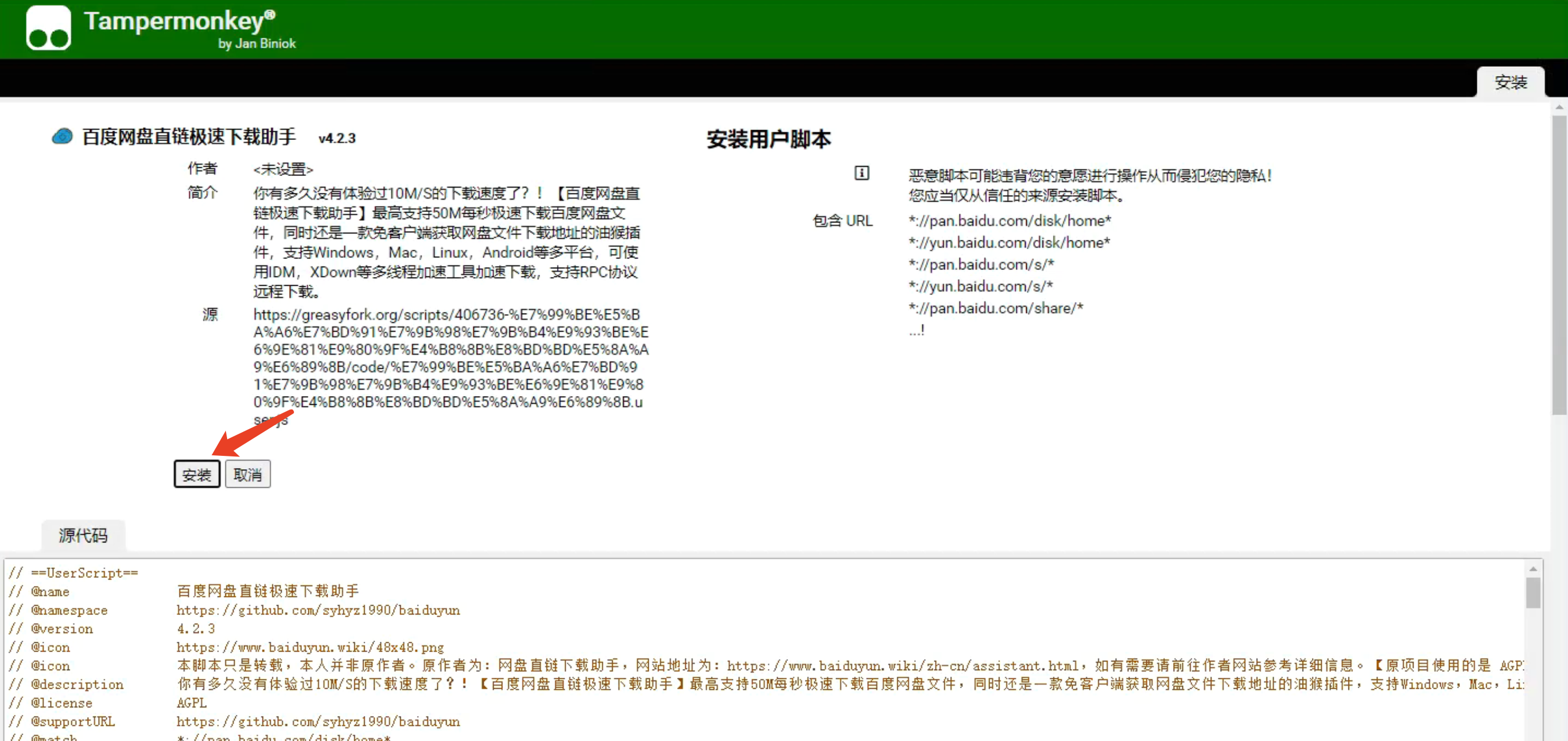Click the URL *://yun.baidu.com/s/*
This screenshot has height=741, width=1568.
point(981,286)
